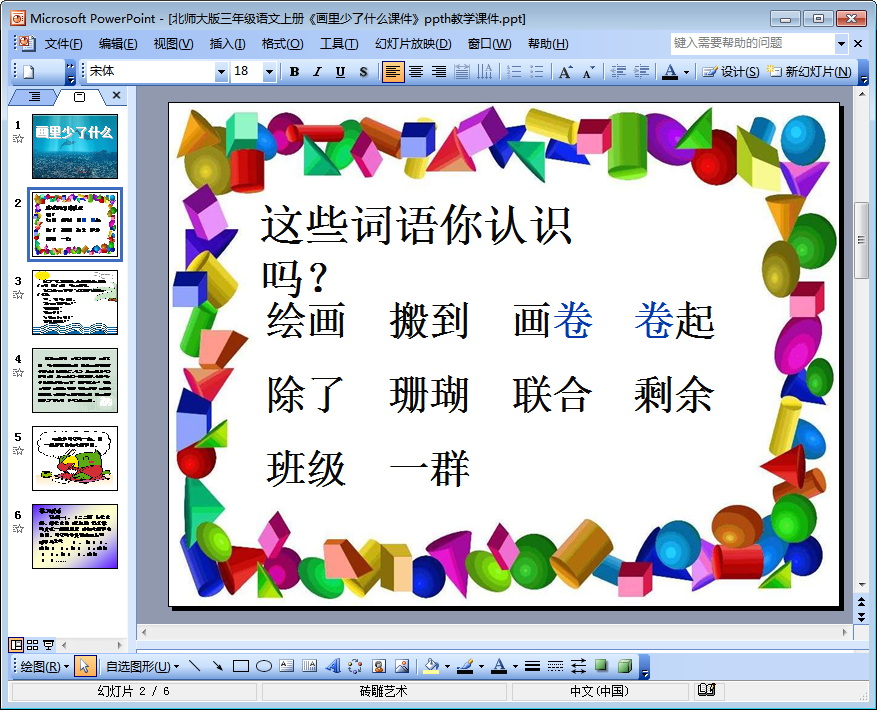Screen dimensions: 877x710
Task: Select slide 5 thumbnail with frog
Action: [75, 458]
